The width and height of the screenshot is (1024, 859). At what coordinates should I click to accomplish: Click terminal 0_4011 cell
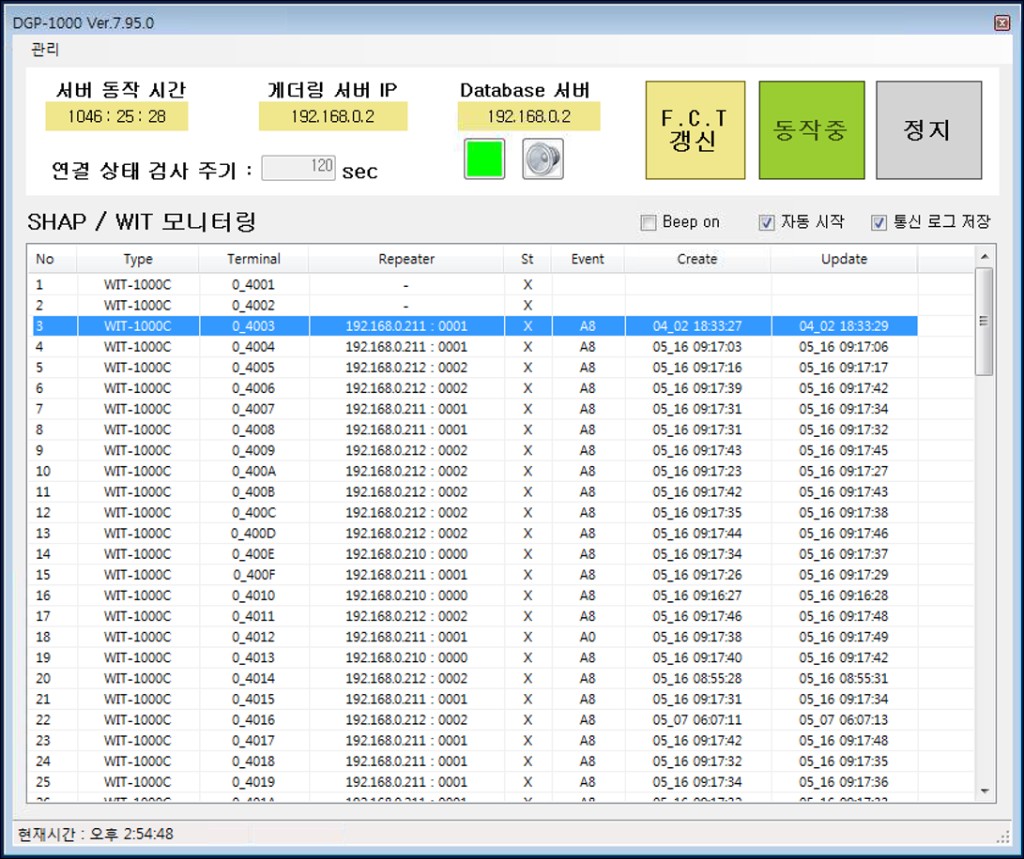[253, 617]
